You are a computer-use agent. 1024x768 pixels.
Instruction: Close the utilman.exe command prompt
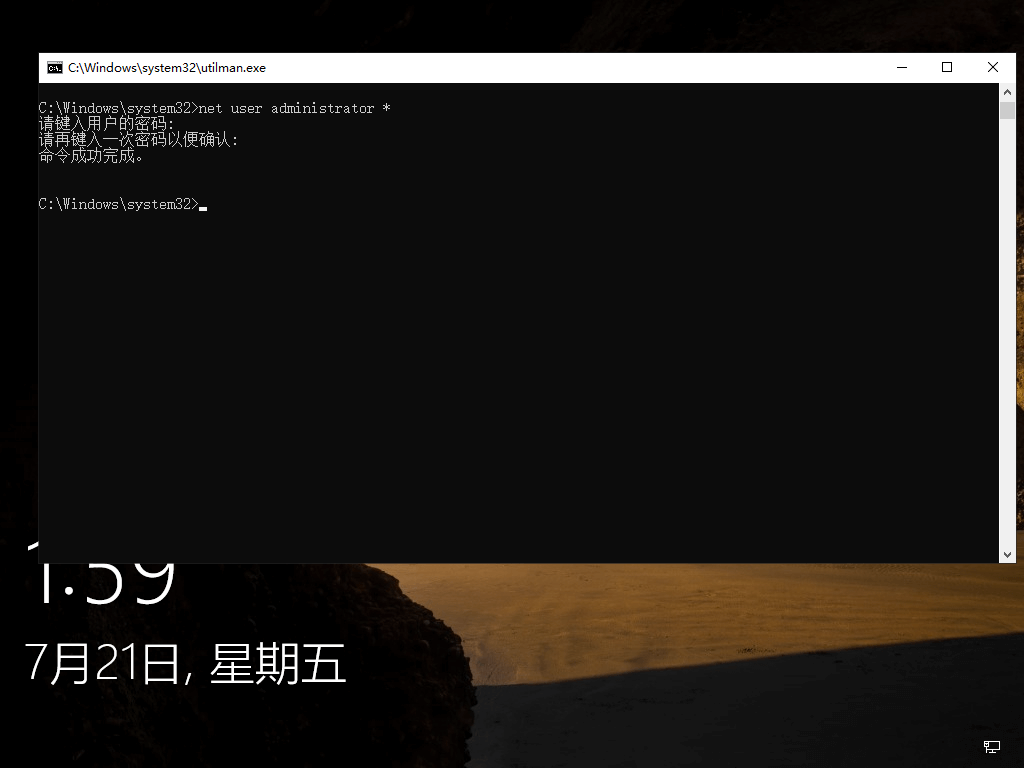coord(992,67)
